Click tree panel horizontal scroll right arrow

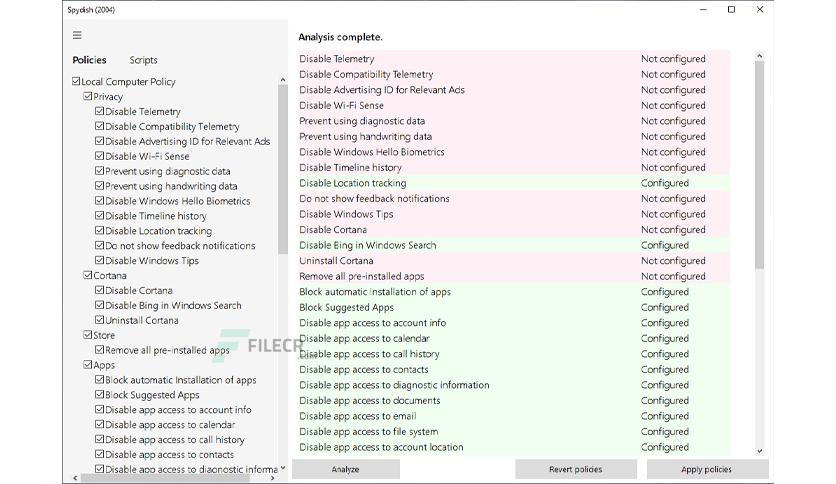[x=272, y=478]
